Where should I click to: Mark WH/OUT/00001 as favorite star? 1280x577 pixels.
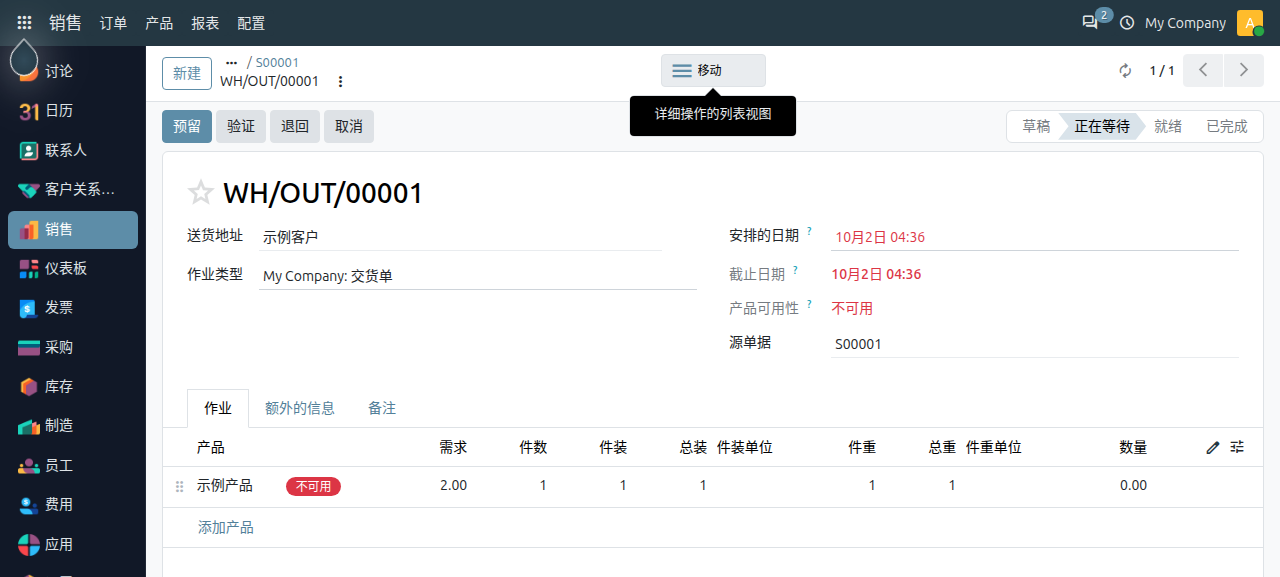(201, 193)
